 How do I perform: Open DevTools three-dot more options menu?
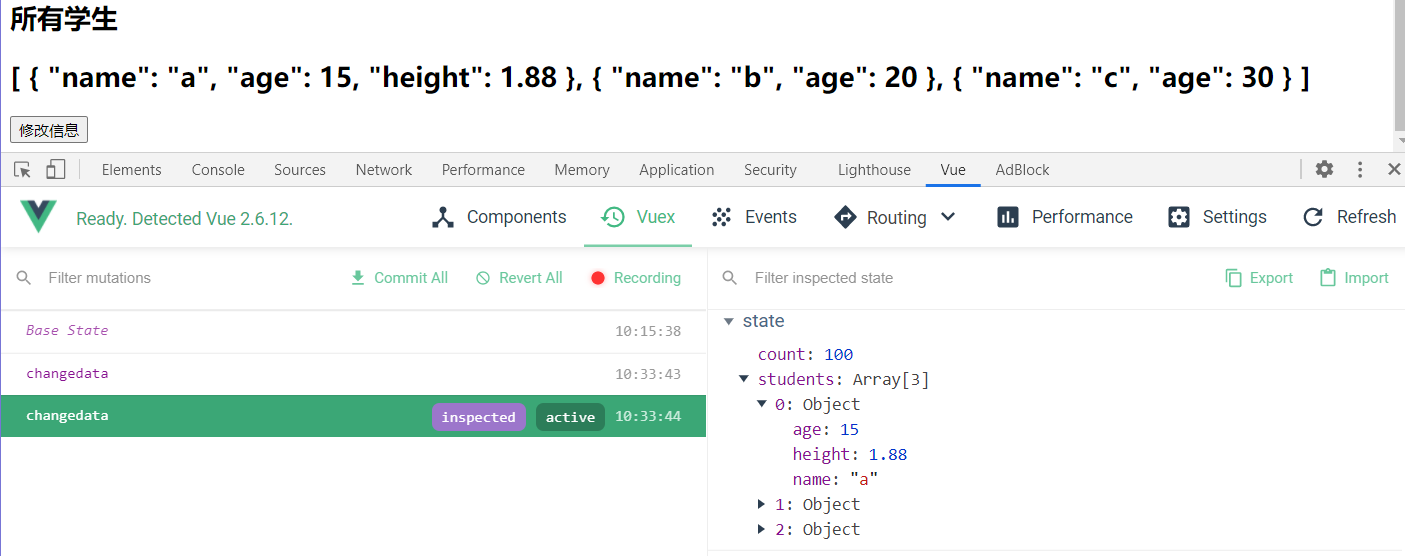click(x=1360, y=170)
